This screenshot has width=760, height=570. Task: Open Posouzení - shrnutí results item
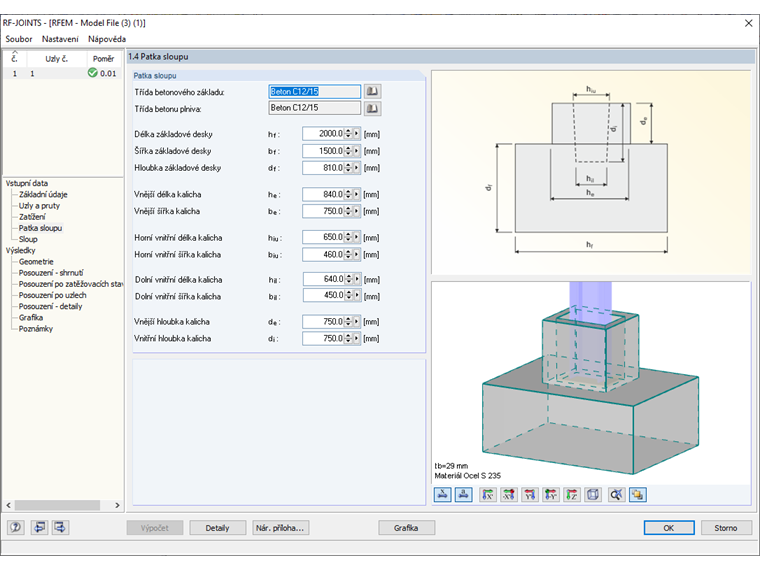[51, 272]
